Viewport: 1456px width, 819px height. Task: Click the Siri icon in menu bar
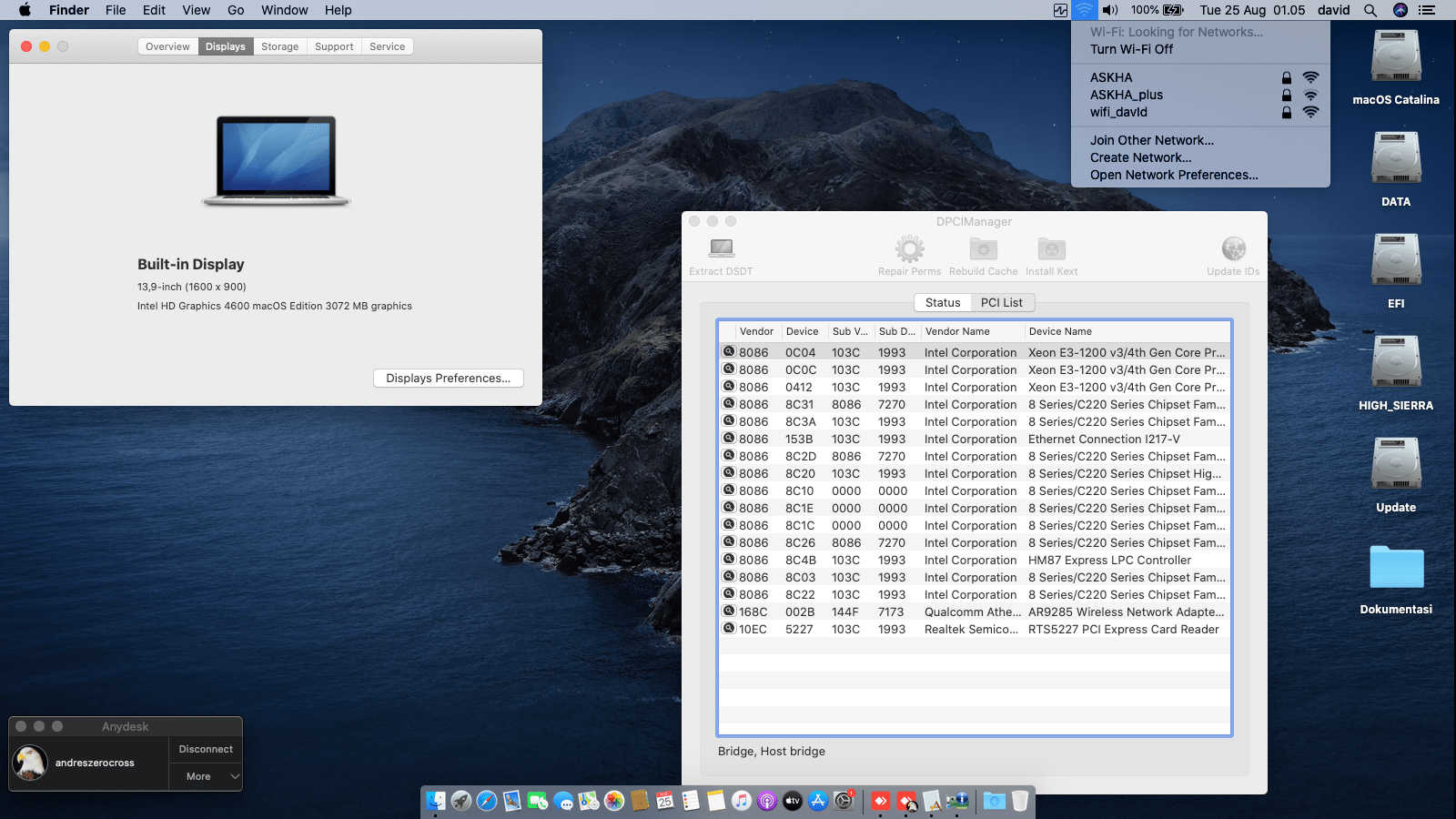[1400, 10]
